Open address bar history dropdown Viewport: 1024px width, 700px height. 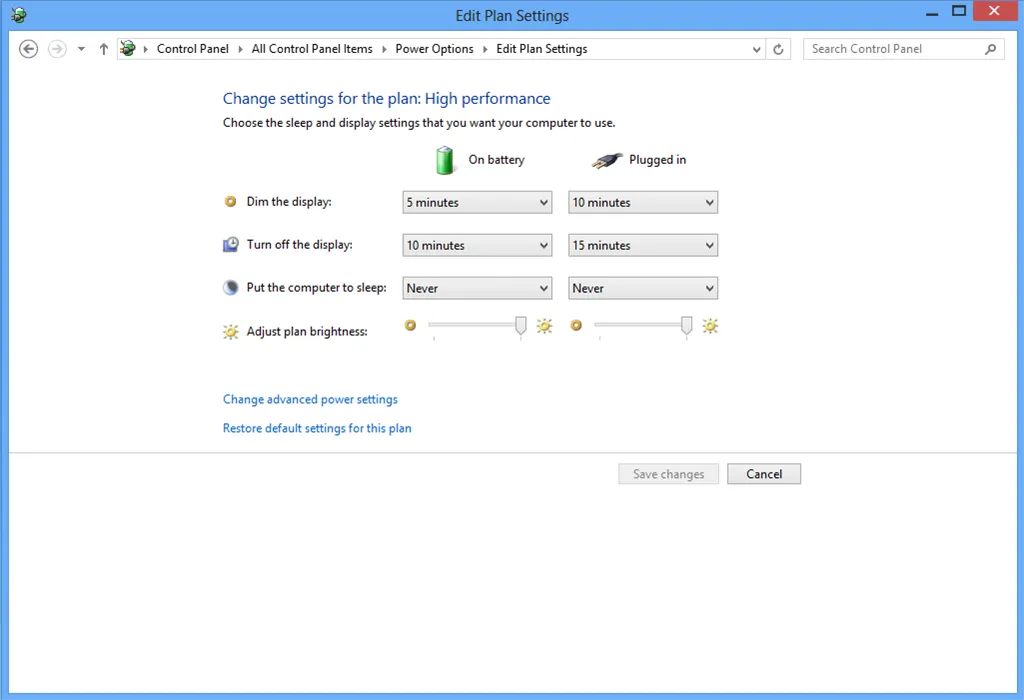[x=756, y=49]
